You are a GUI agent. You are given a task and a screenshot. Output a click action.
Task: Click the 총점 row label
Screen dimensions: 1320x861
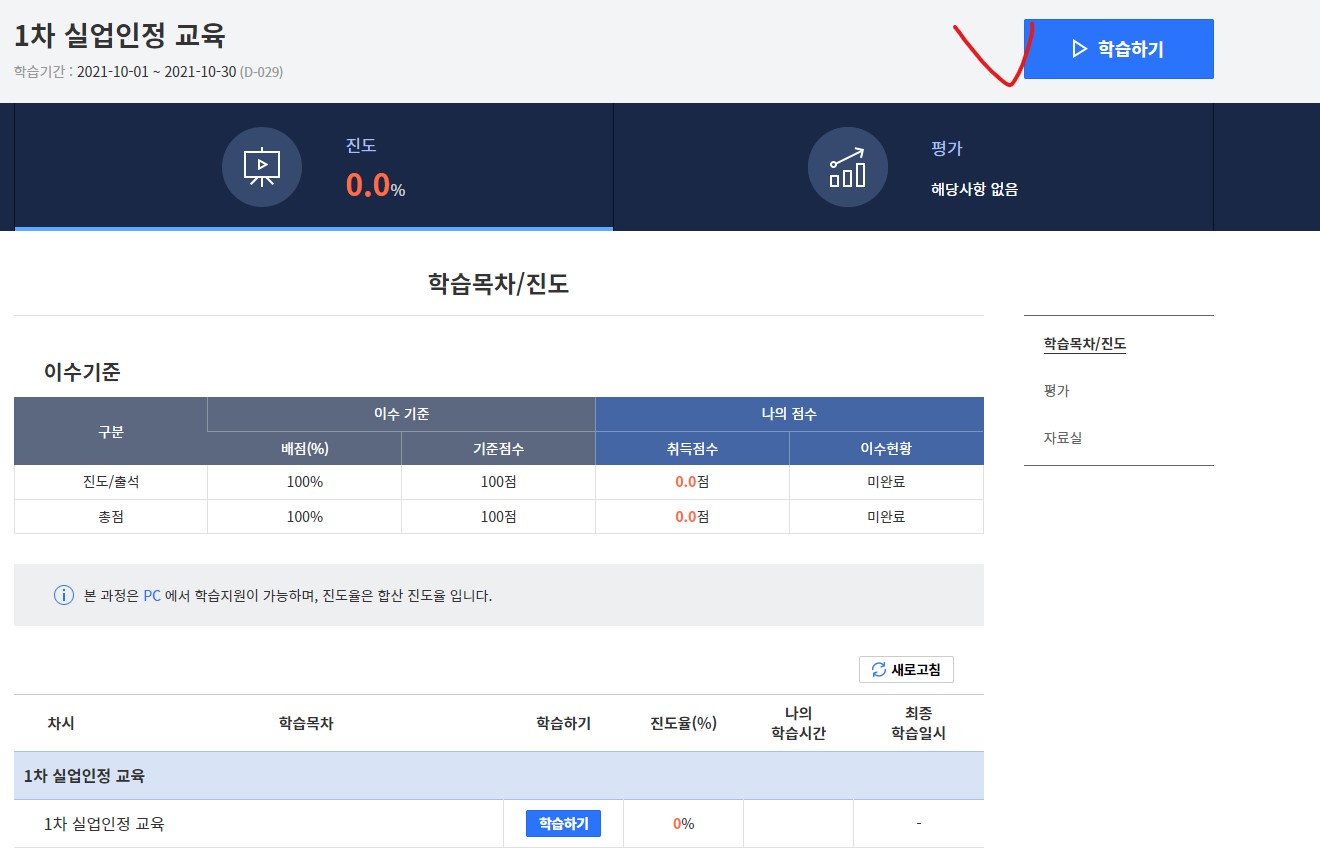(111, 517)
